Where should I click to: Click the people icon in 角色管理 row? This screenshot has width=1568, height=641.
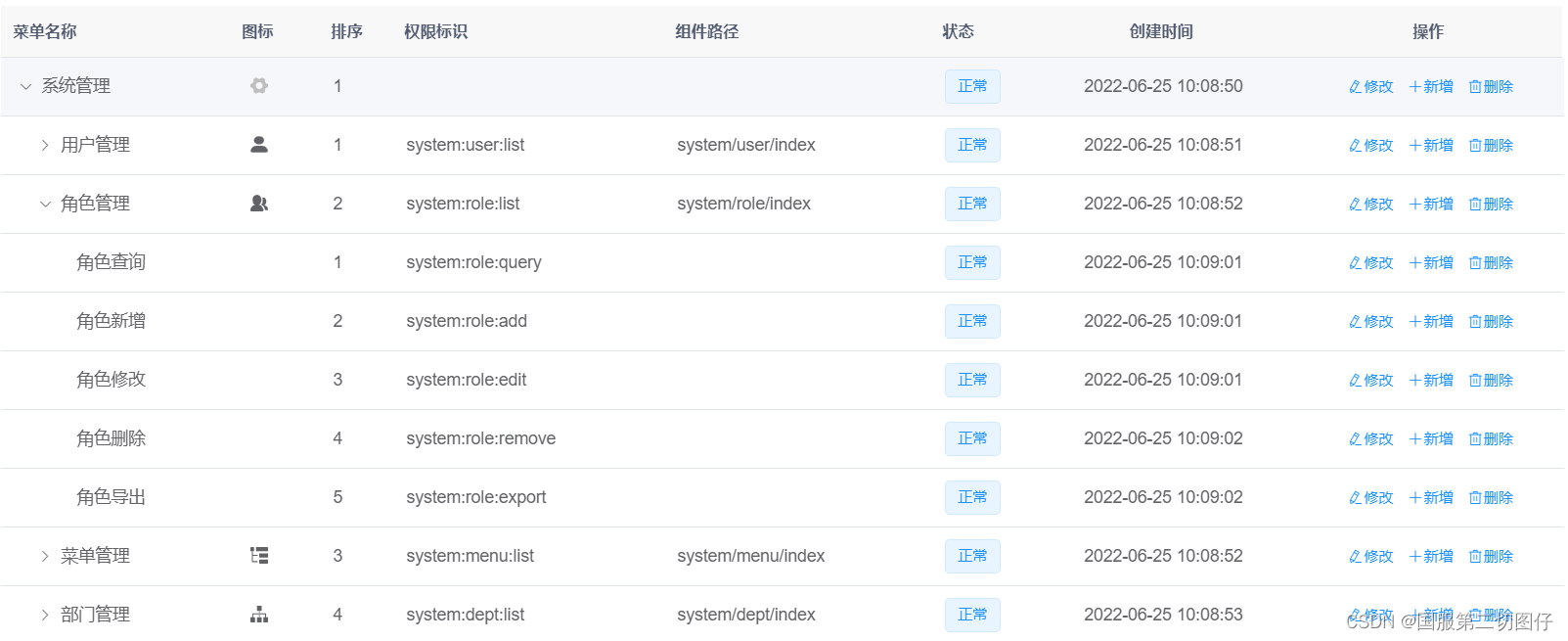(x=259, y=204)
